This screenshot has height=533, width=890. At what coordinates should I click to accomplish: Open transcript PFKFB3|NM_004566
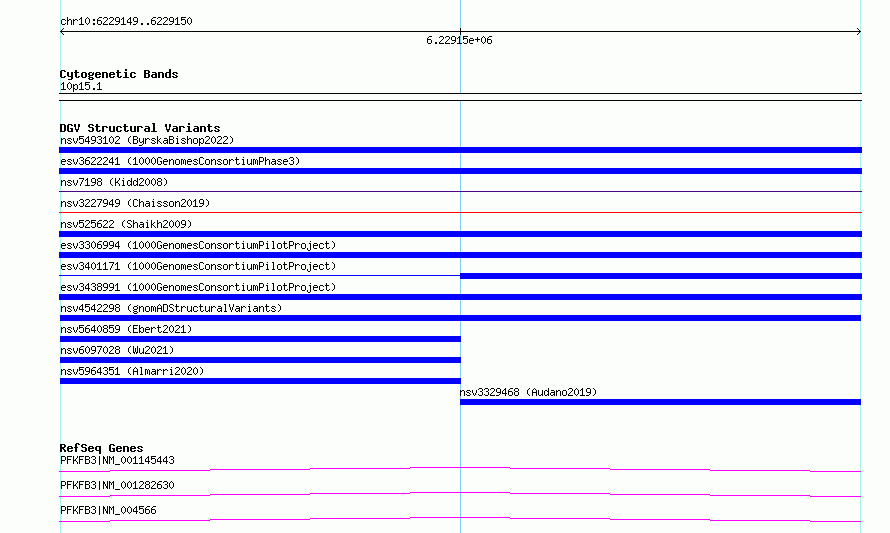(108, 510)
